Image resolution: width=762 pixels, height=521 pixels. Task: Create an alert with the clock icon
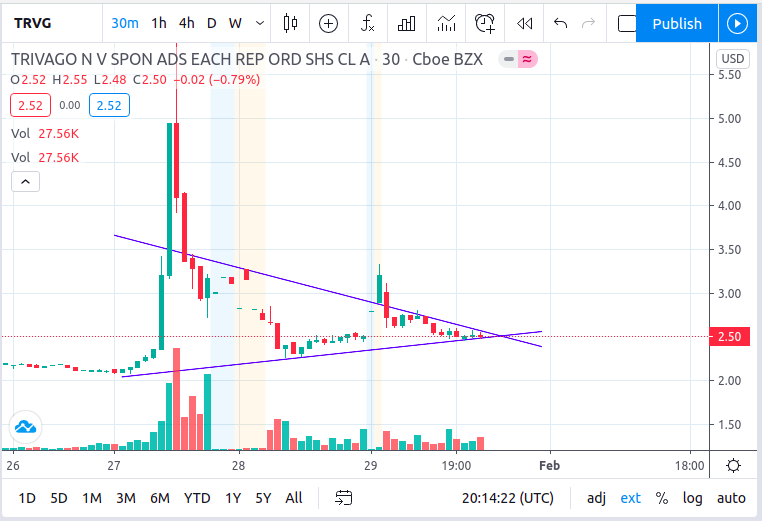click(x=485, y=23)
